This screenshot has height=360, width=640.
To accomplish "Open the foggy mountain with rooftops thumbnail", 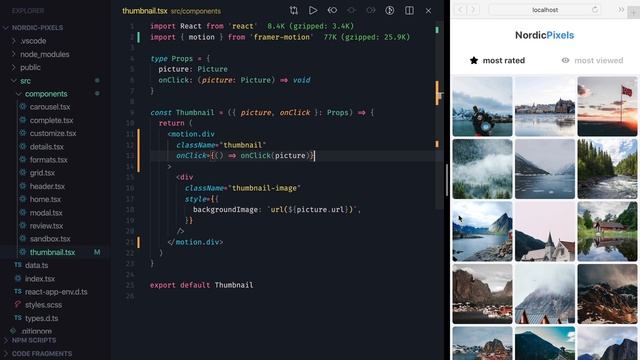I will (544, 294).
